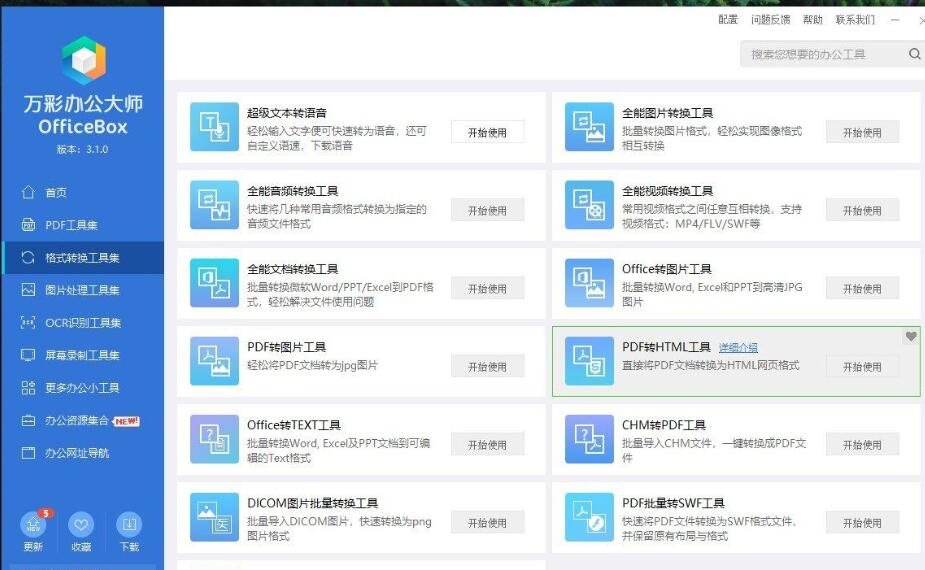The height and width of the screenshot is (570, 925).
Task: Click the CHM转PDF工具 title
Action: (664, 425)
